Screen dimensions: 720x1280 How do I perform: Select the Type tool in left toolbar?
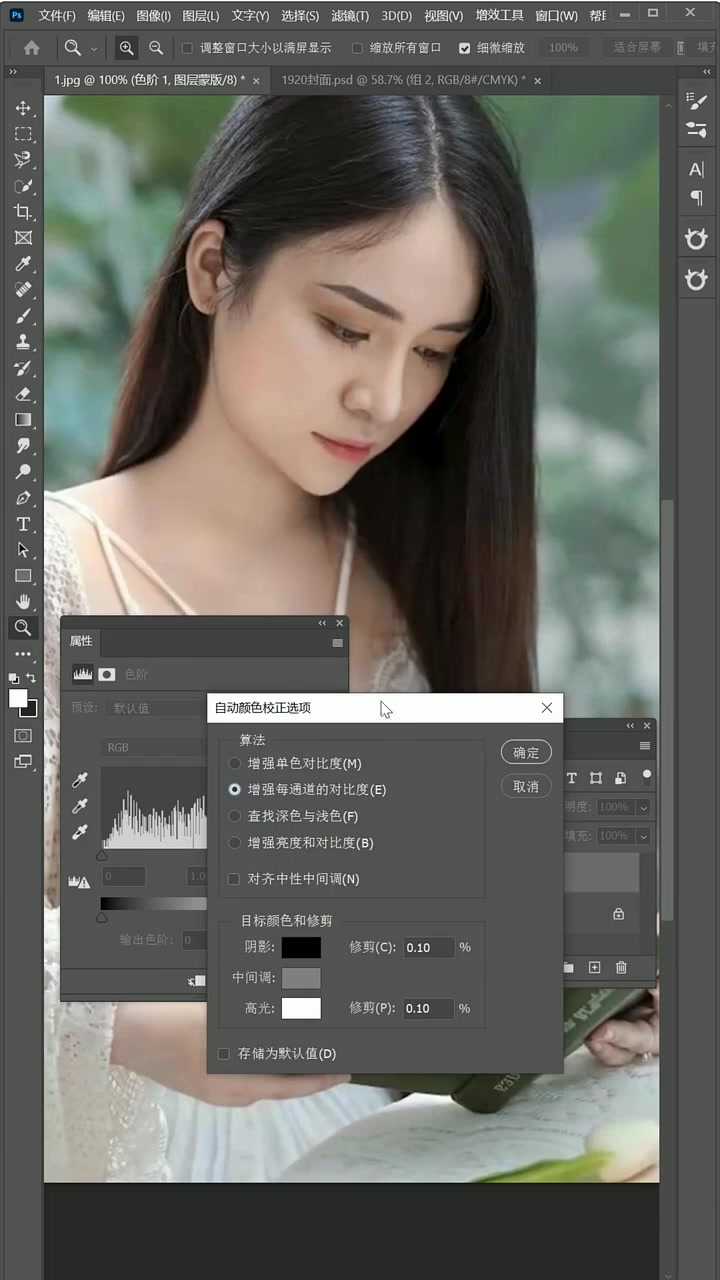(x=23, y=524)
